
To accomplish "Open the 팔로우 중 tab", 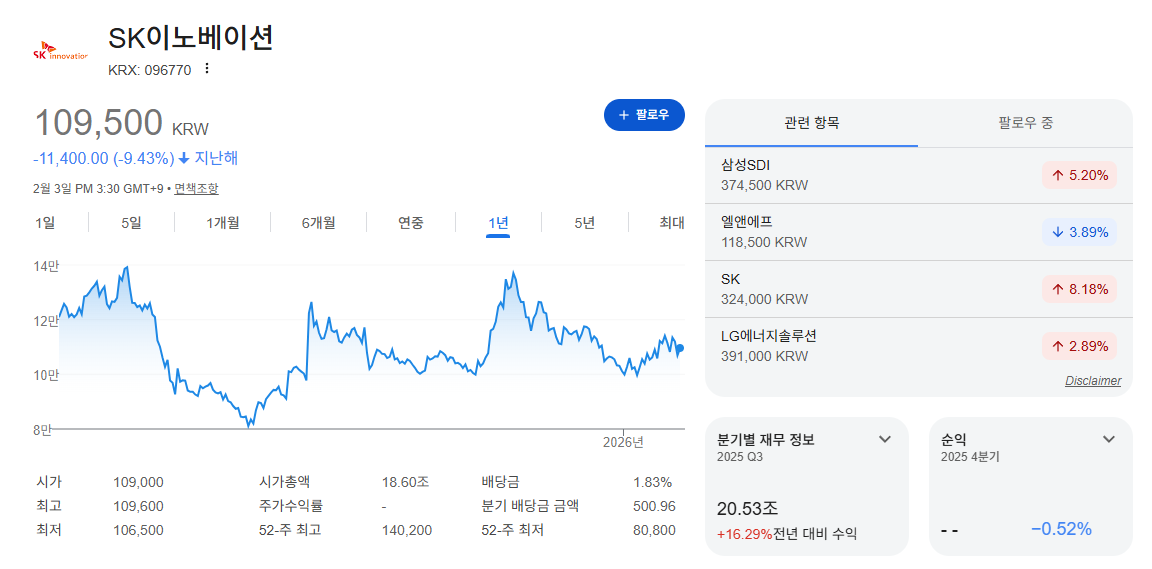I will (x=1026, y=123).
